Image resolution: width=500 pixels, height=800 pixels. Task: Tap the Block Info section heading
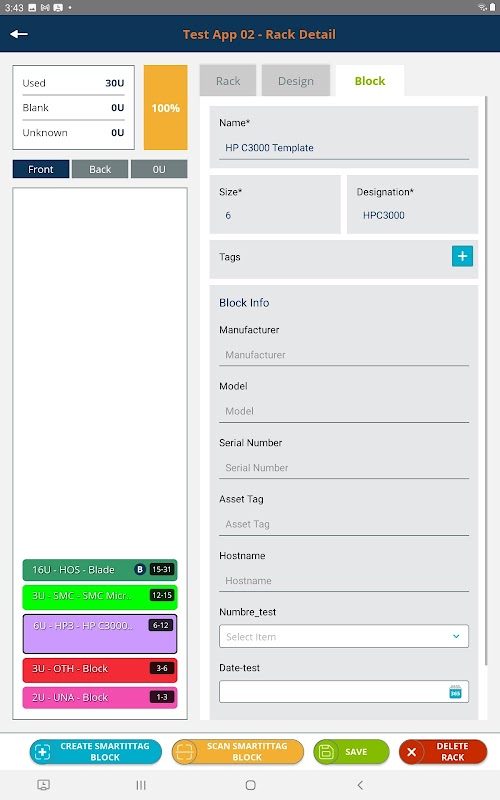(244, 303)
